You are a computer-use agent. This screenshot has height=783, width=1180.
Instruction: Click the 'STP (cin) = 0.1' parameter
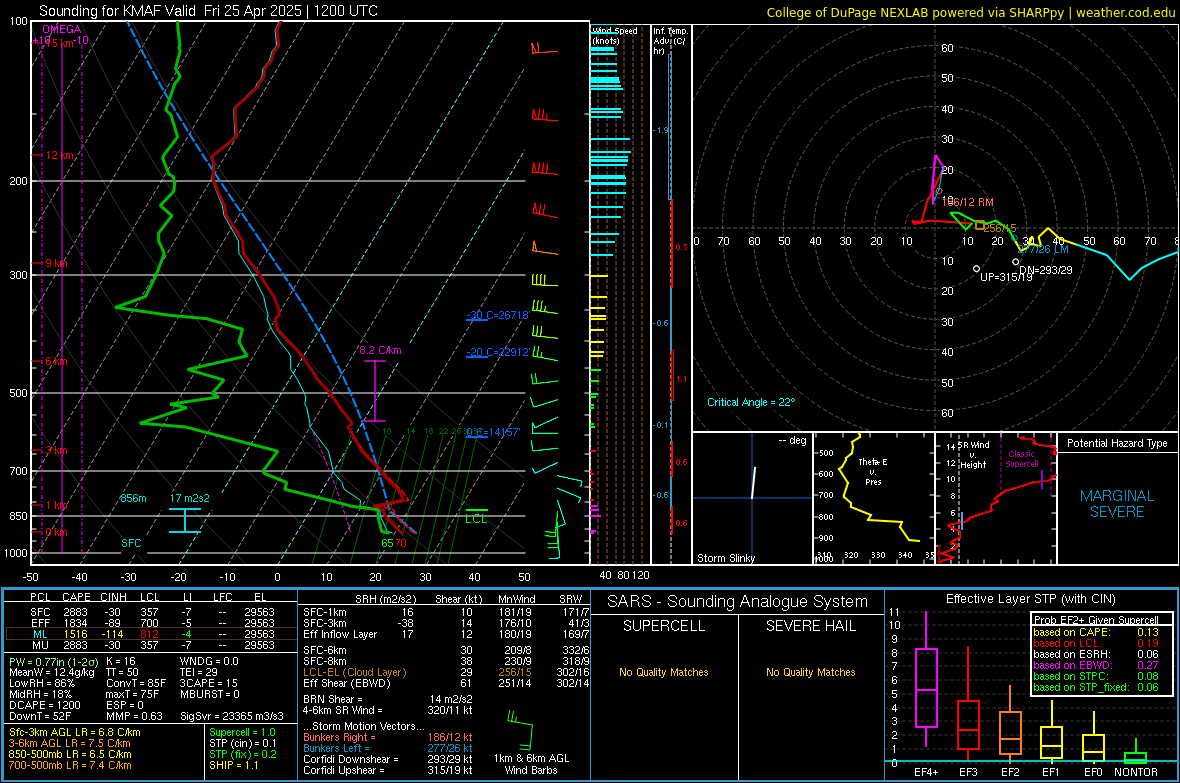tap(243, 743)
